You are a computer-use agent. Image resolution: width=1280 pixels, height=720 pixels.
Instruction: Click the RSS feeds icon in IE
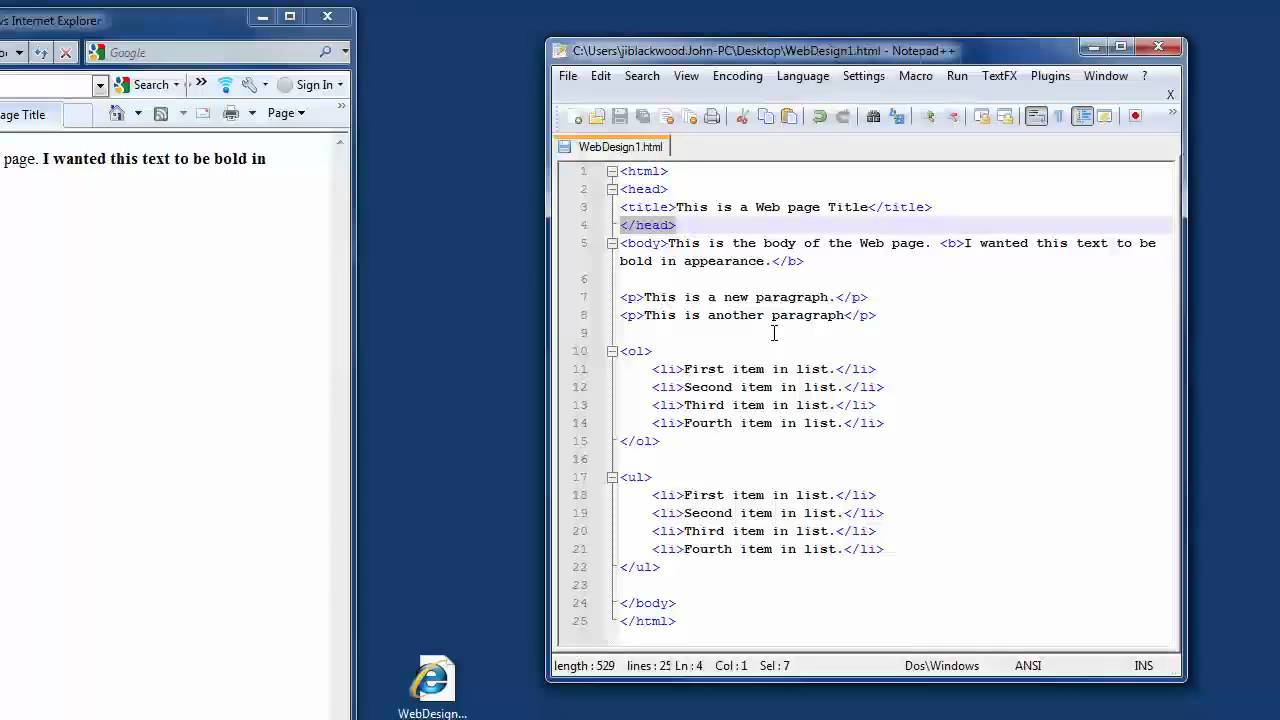coord(160,113)
